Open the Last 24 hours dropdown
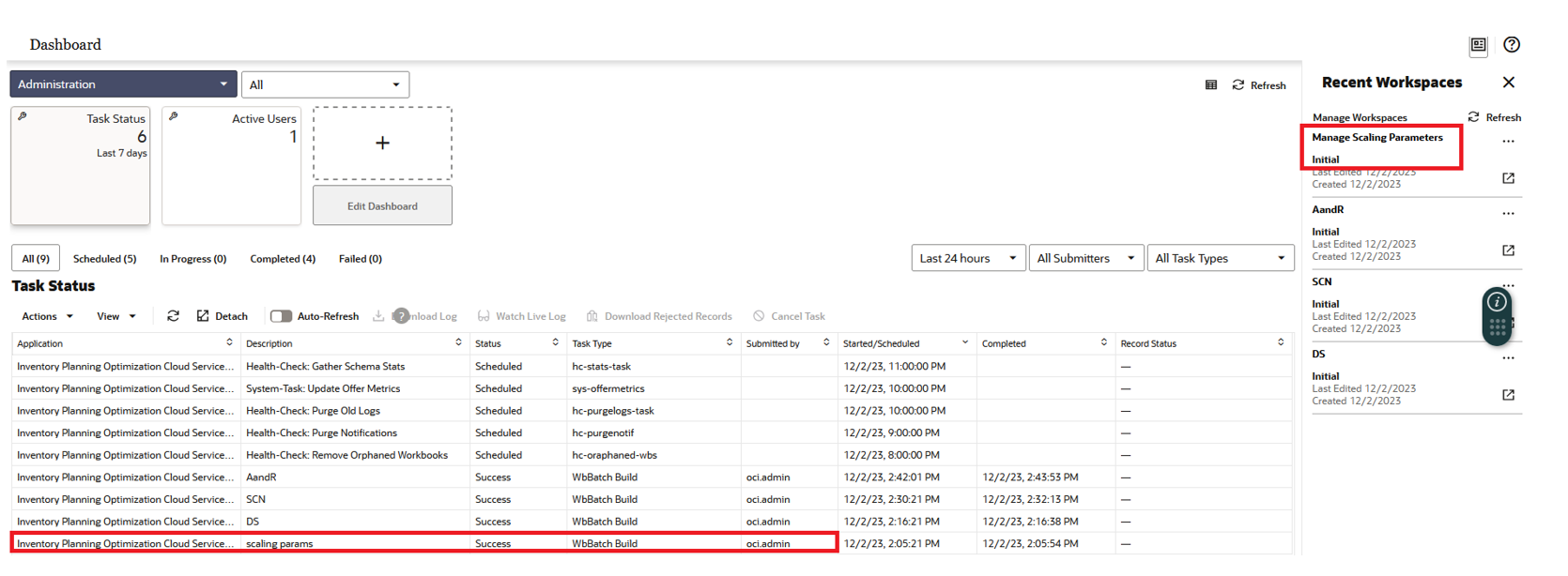 (x=968, y=258)
